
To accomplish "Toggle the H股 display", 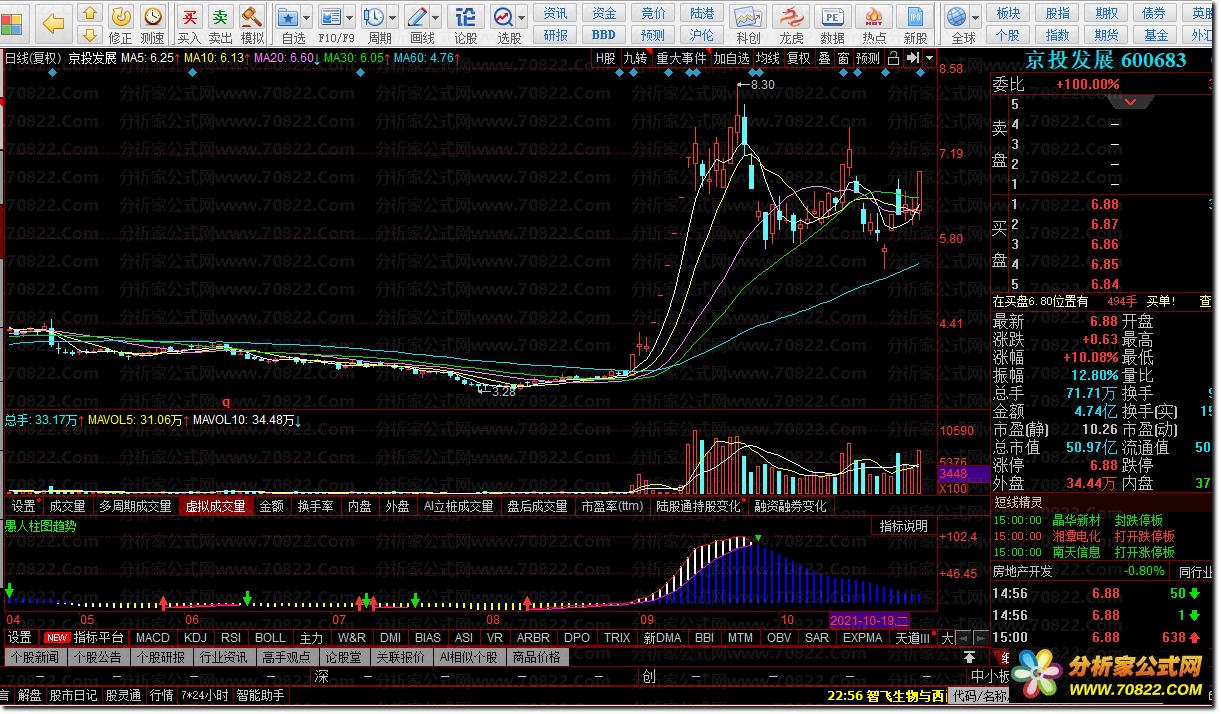I will [x=605, y=58].
